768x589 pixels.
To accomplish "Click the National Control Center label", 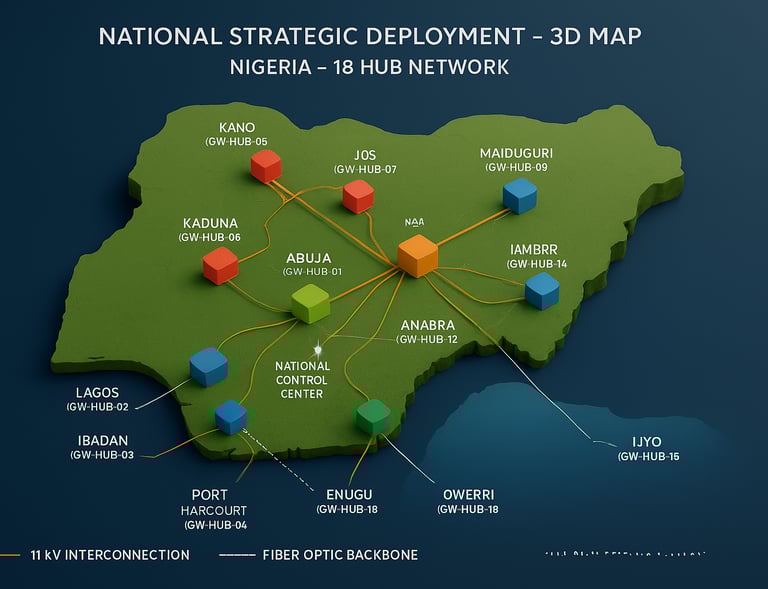I will coord(302,380).
